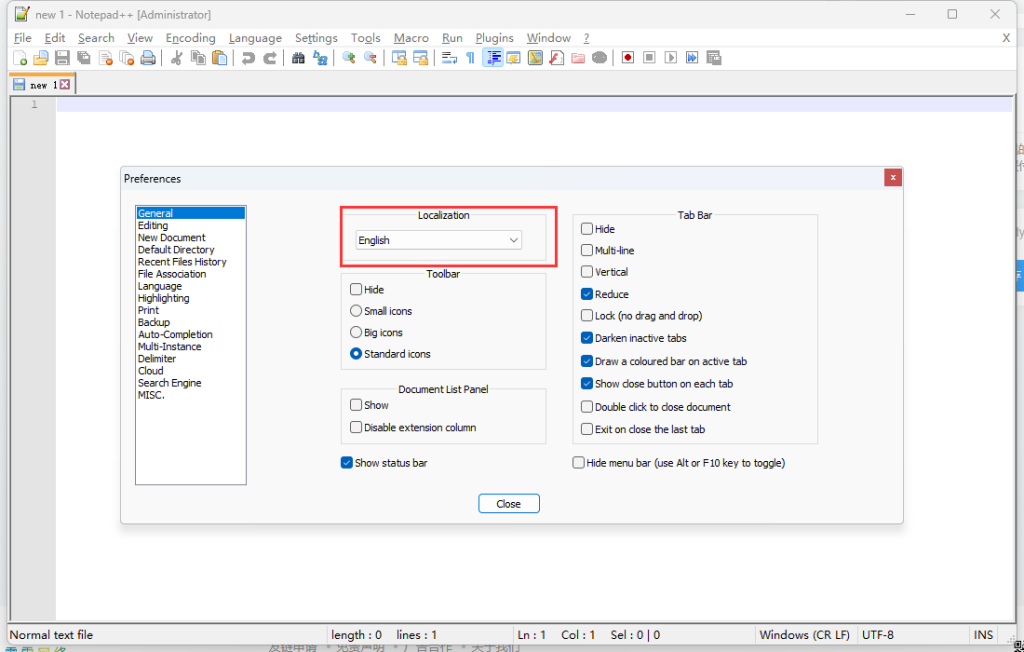This screenshot has height=652, width=1024.
Task: Close the 'new 1' document tab
Action: (65, 85)
